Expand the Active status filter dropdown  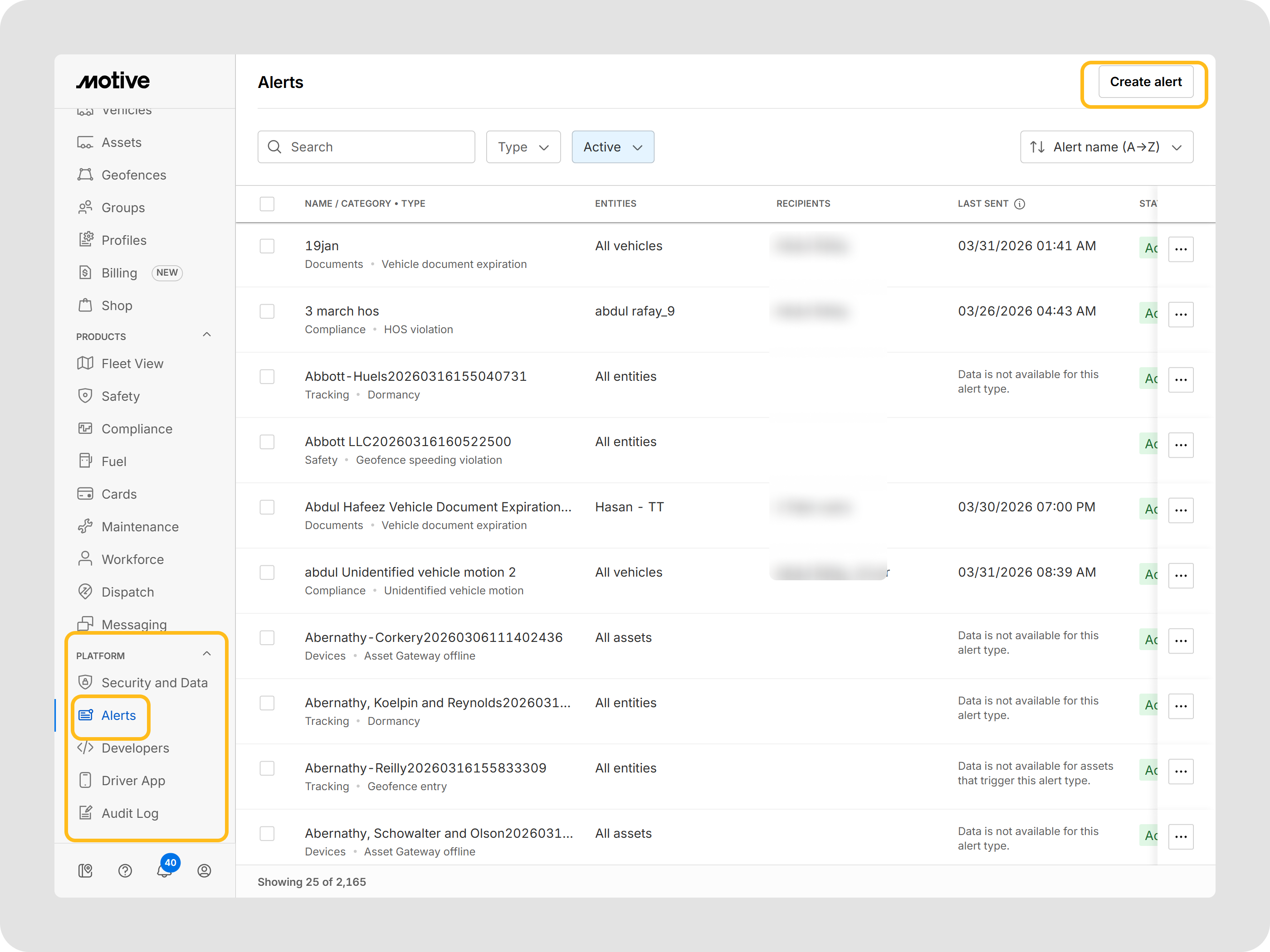[613, 147]
